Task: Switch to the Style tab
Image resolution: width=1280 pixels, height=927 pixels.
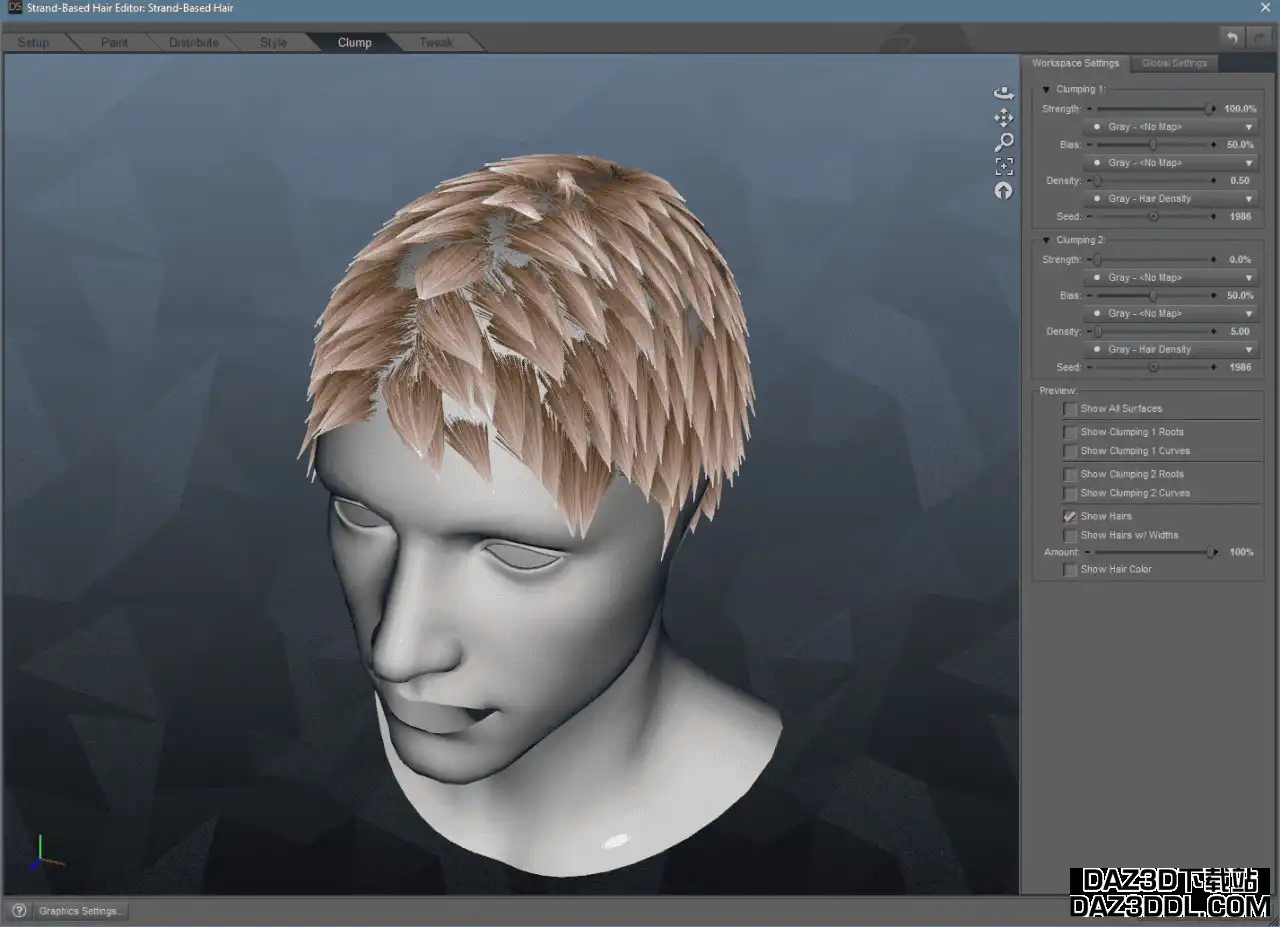Action: click(x=273, y=43)
